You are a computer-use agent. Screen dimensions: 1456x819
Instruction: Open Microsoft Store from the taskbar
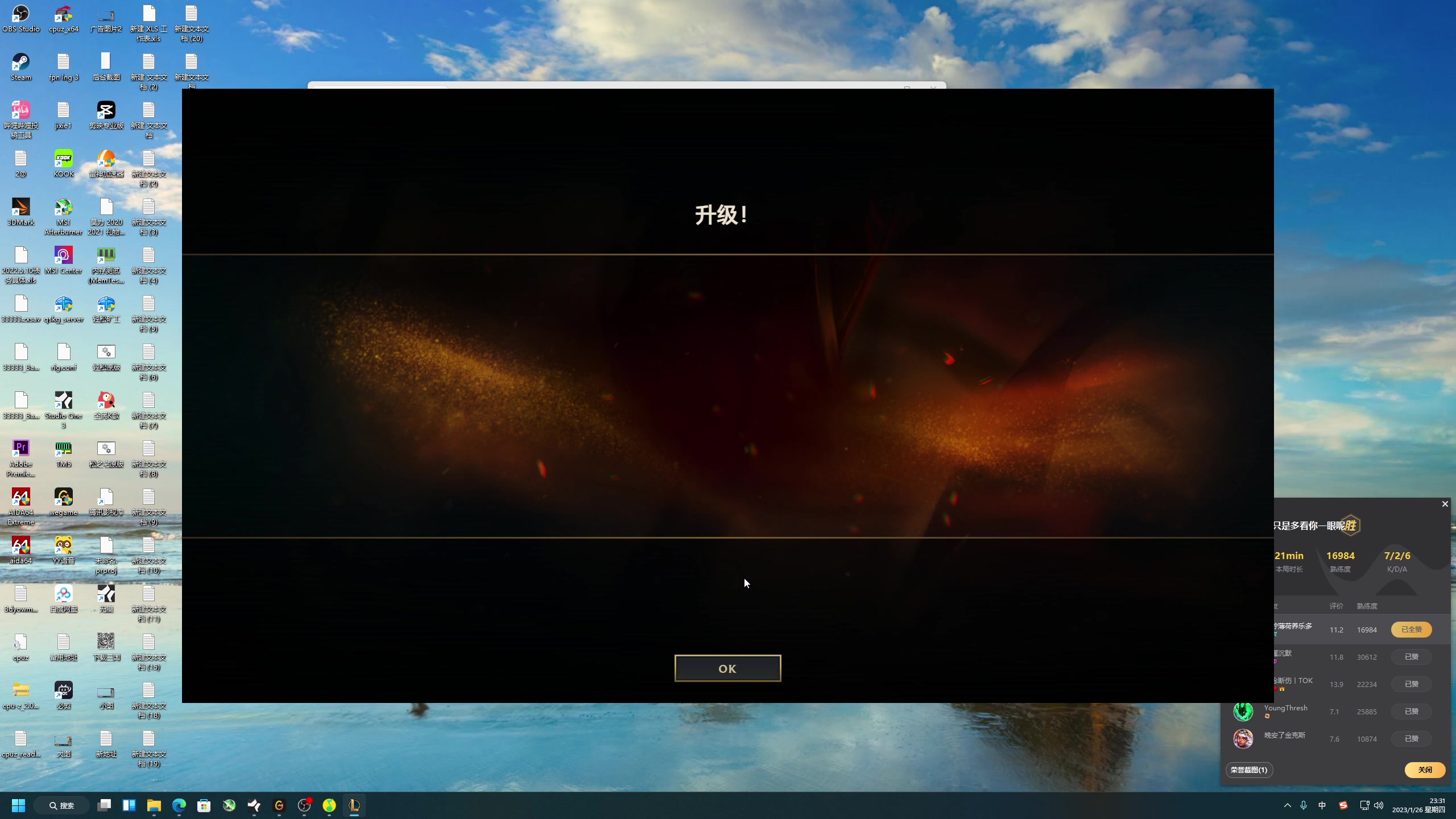[x=204, y=805]
